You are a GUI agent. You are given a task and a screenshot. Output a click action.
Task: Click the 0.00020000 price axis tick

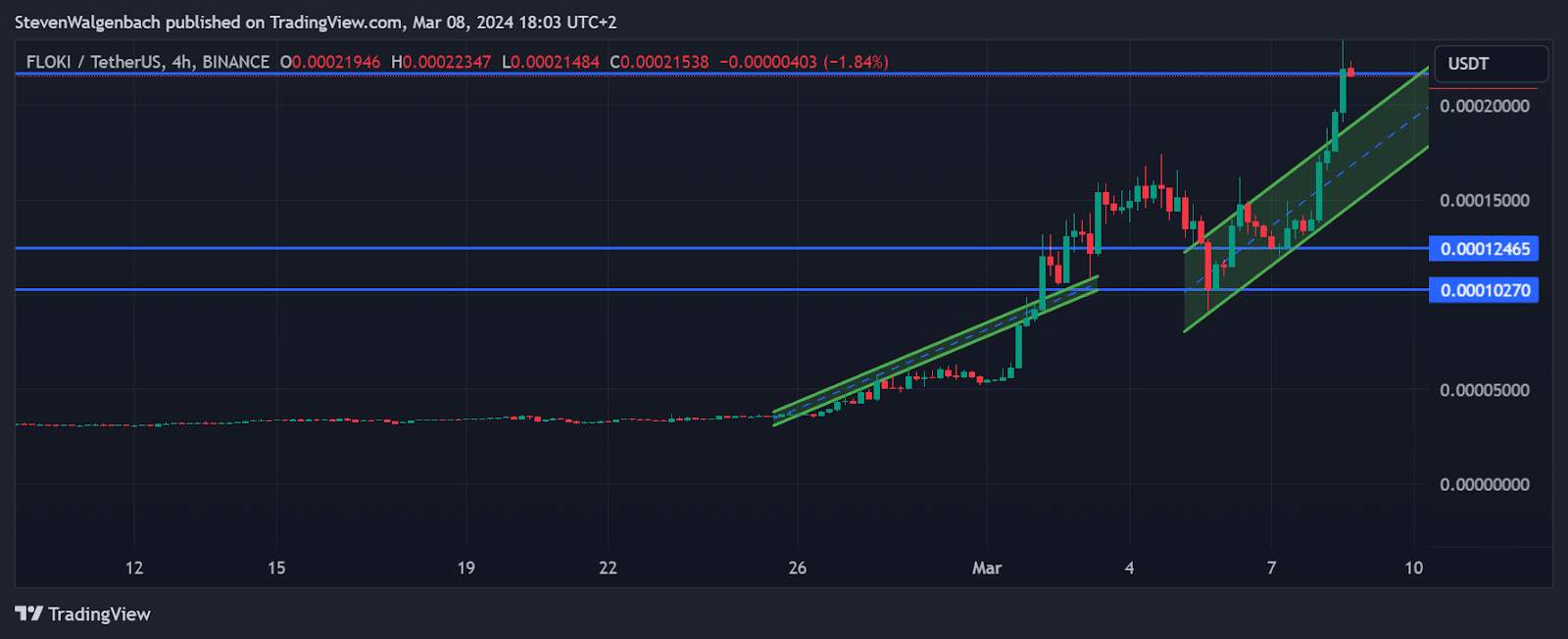point(1484,106)
